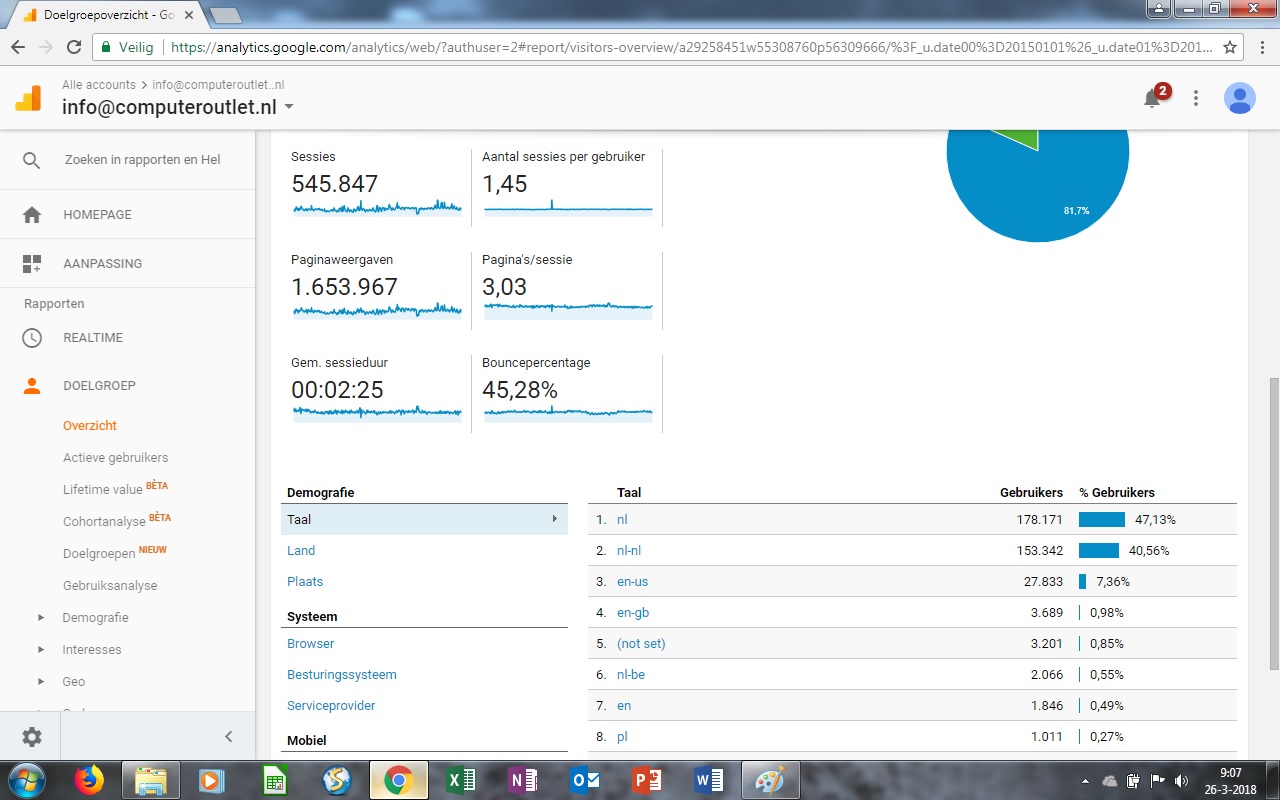Select the Serviceprovider dimension
Viewport: 1280px width, 800px height.
(x=331, y=706)
